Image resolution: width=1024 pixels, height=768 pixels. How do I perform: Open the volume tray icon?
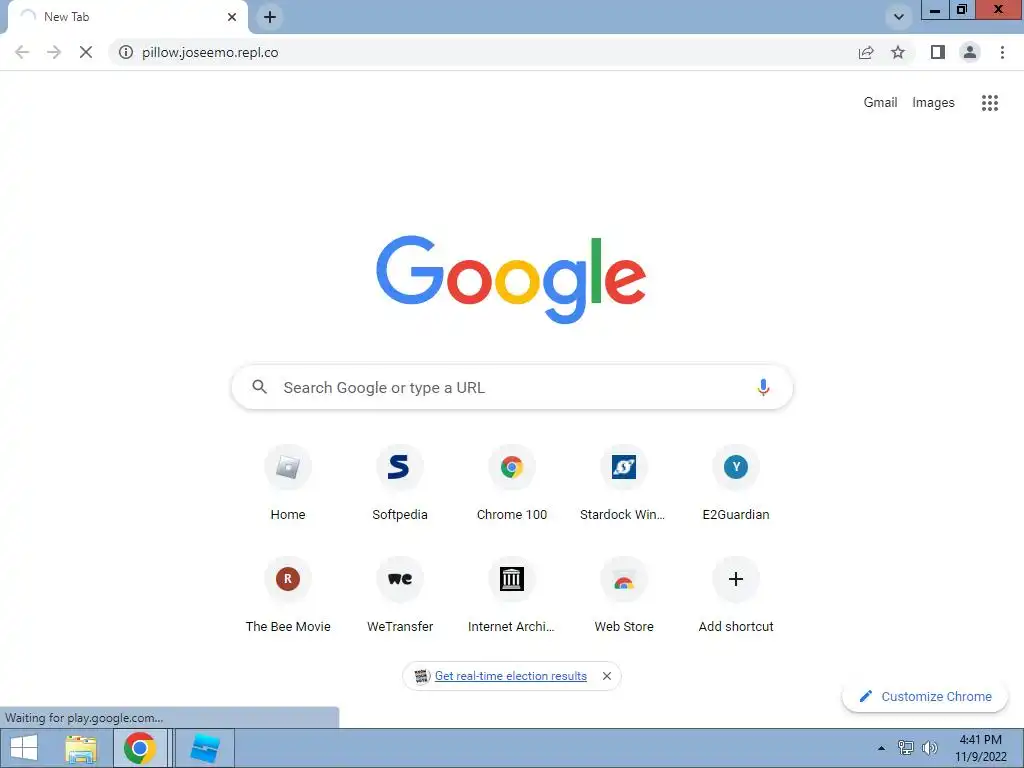[x=929, y=748]
